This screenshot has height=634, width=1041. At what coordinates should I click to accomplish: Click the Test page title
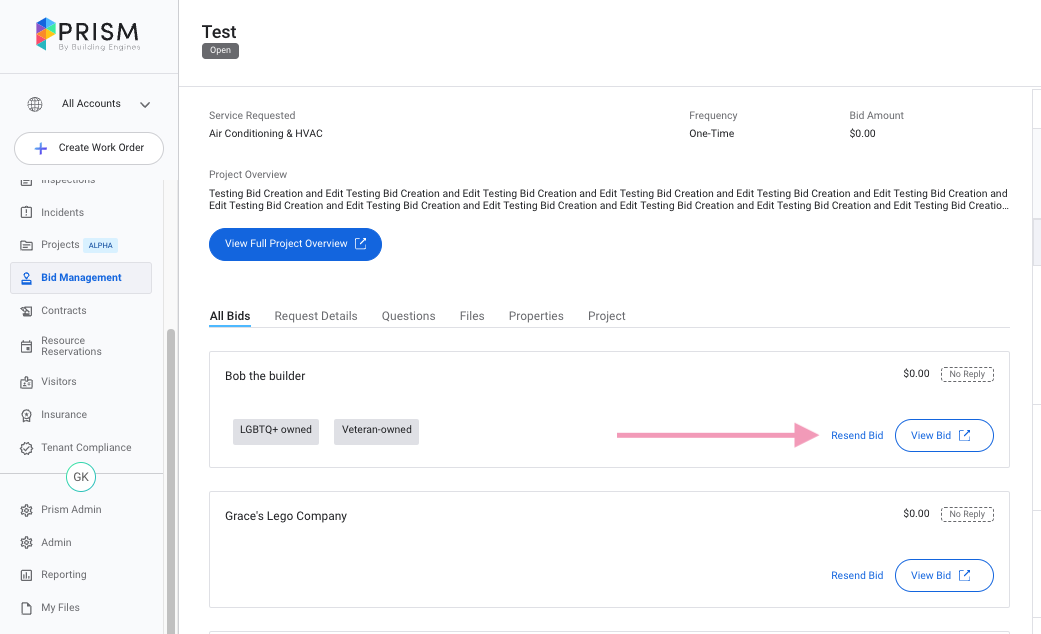[x=219, y=32]
